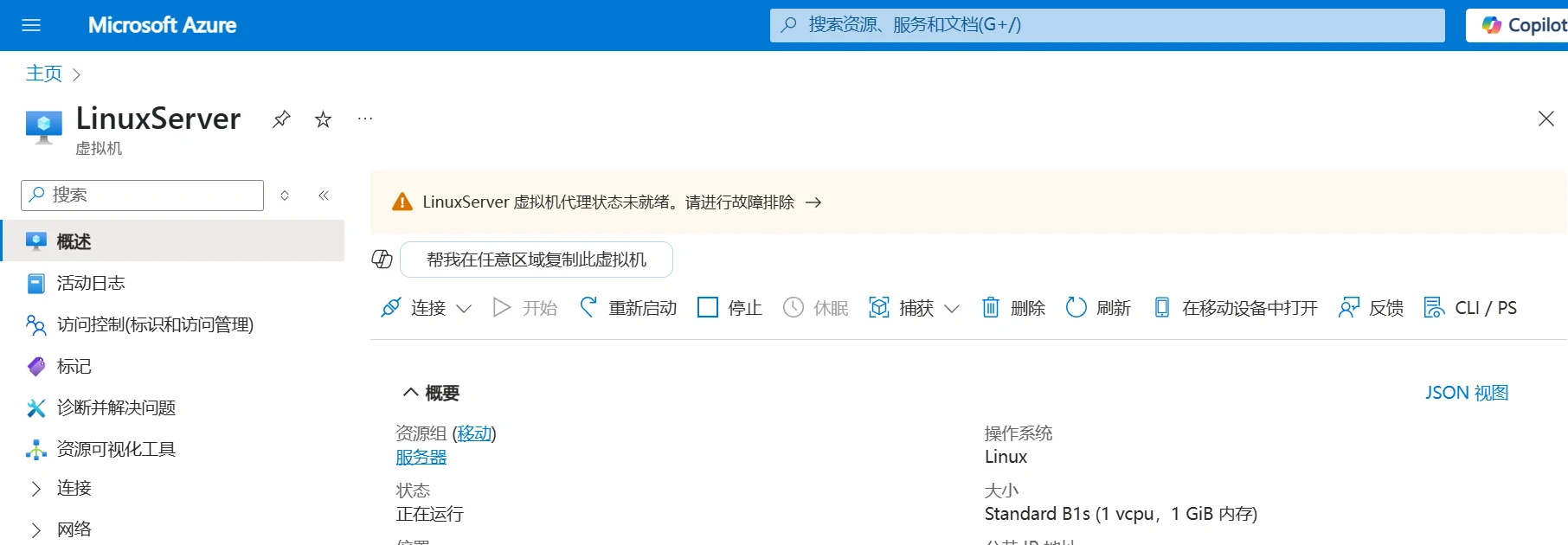
Task: Click the Copilot icon beside the suggestion
Action: [x=382, y=260]
